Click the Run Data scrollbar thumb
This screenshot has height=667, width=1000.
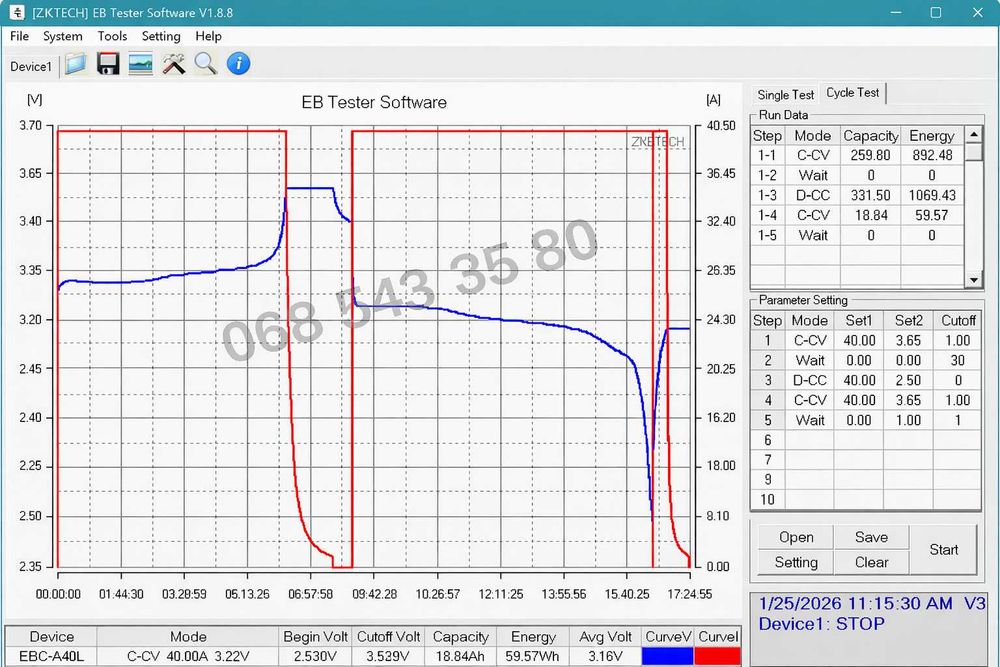(973, 152)
